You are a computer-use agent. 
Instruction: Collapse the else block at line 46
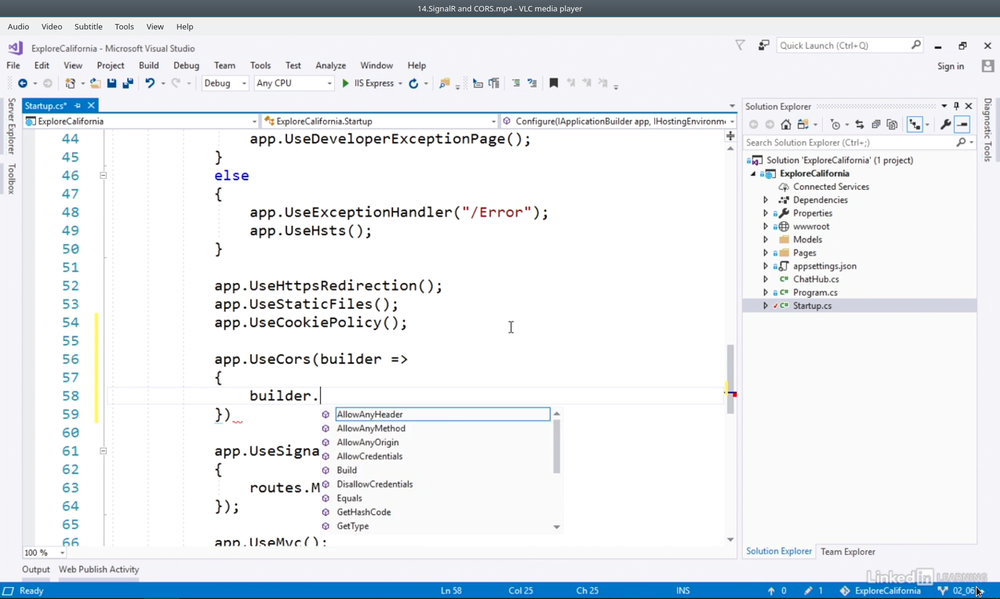click(103, 175)
